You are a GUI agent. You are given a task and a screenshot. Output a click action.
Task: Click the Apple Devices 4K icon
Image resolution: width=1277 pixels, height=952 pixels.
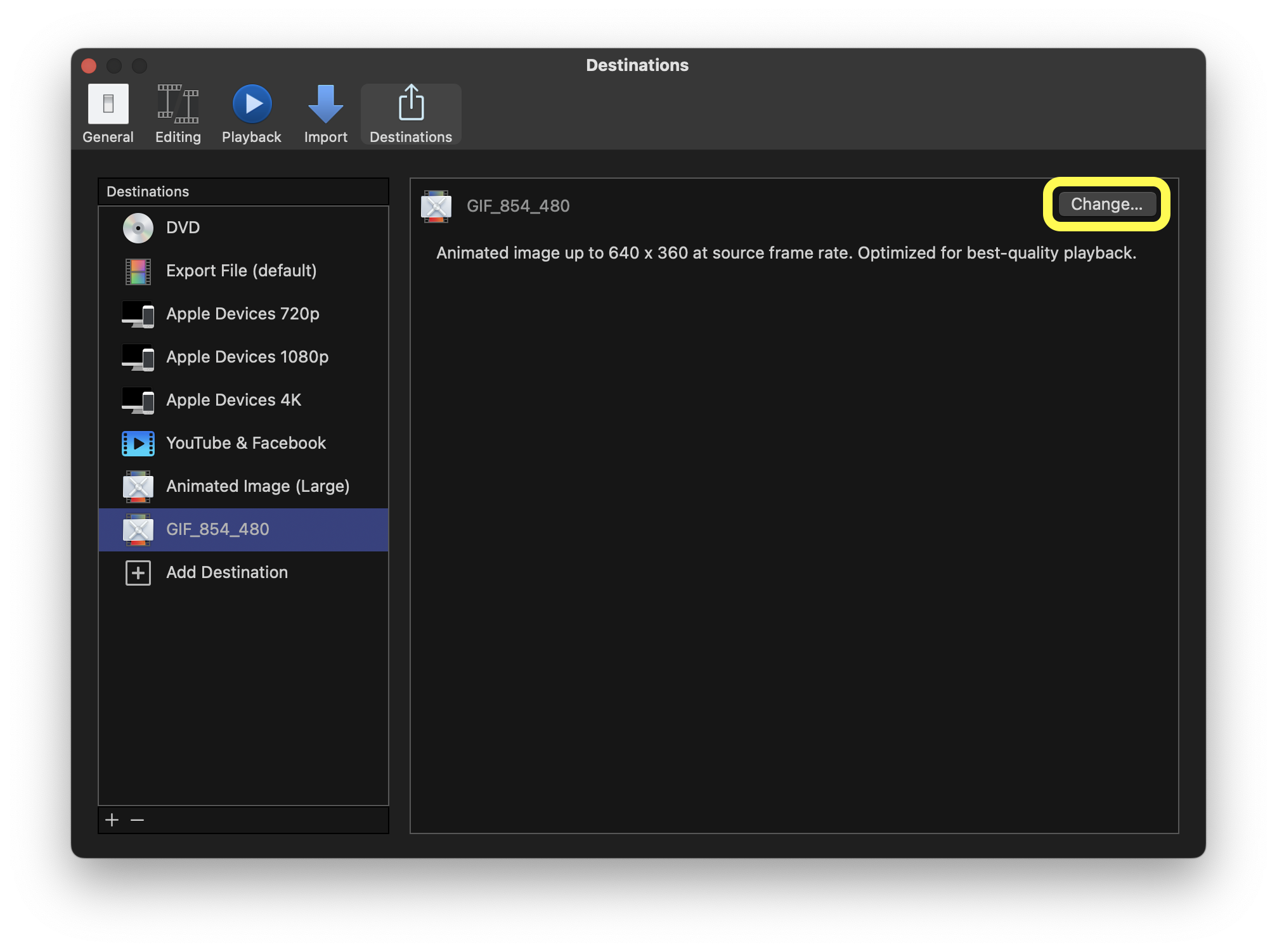[x=138, y=401]
